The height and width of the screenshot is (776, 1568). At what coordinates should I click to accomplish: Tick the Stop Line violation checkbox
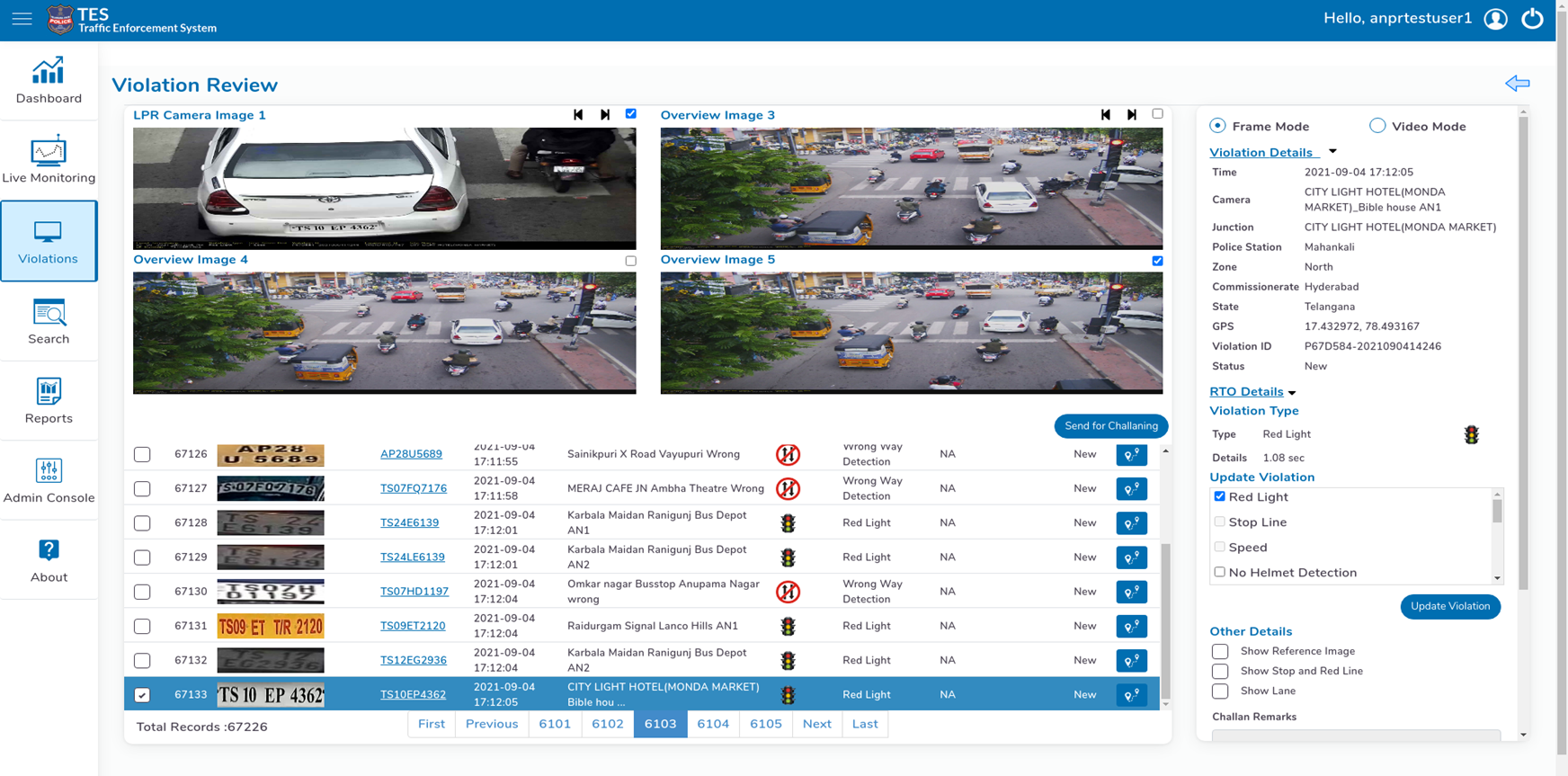[x=1220, y=522]
